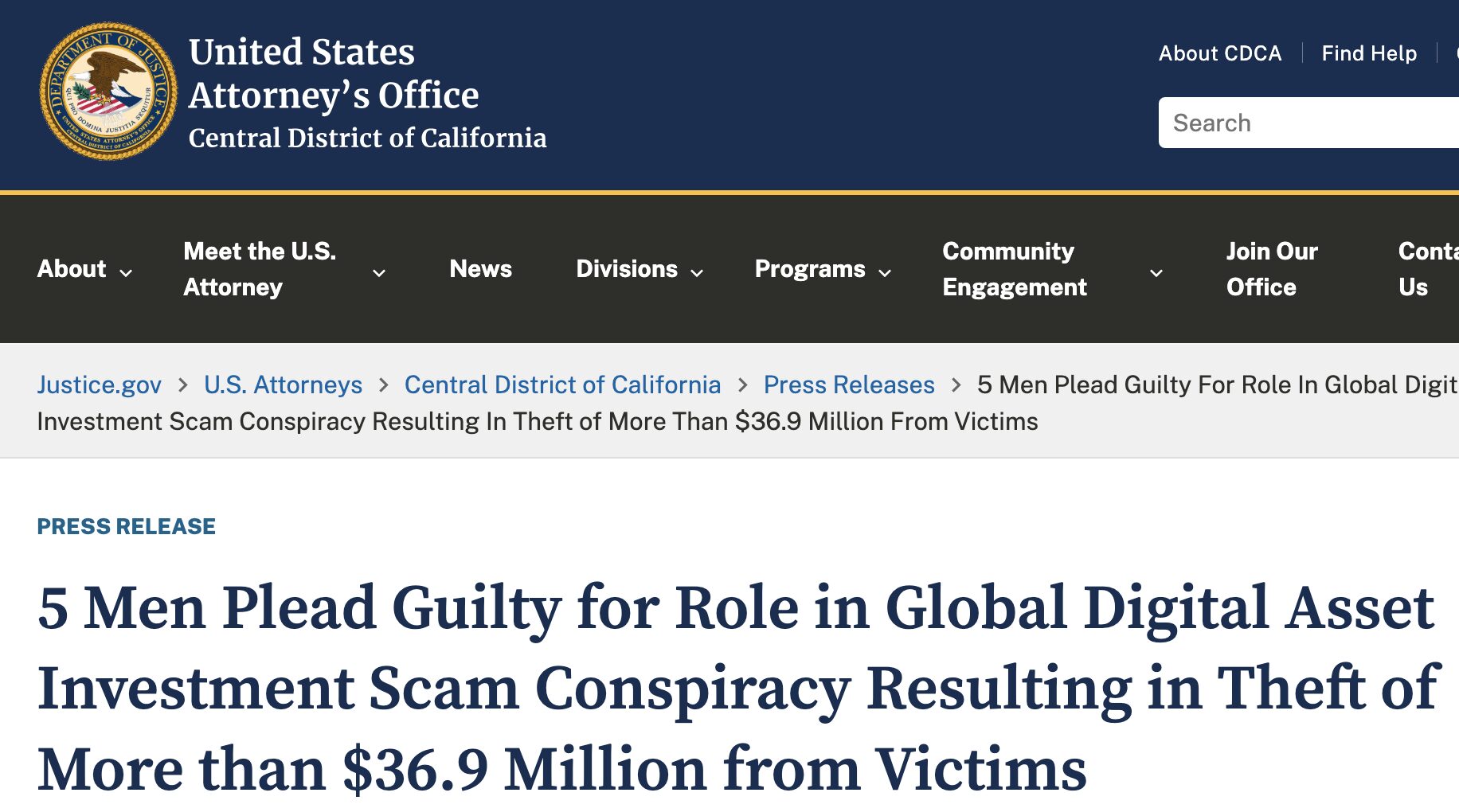The height and width of the screenshot is (812, 1459).
Task: Open the Contact Us menu item
Action: coord(1426,269)
